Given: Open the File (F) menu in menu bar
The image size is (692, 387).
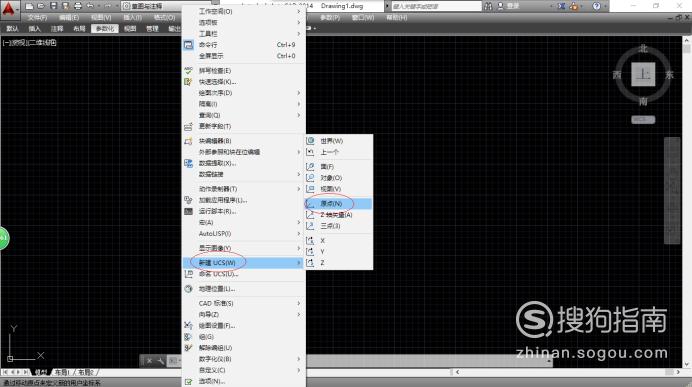Looking at the screenshot, I should (38, 18).
